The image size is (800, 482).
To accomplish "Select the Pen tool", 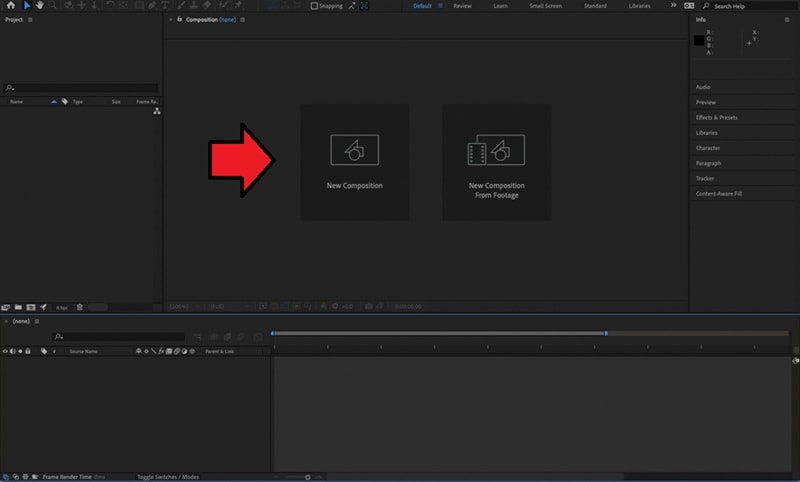I will coord(152,5).
